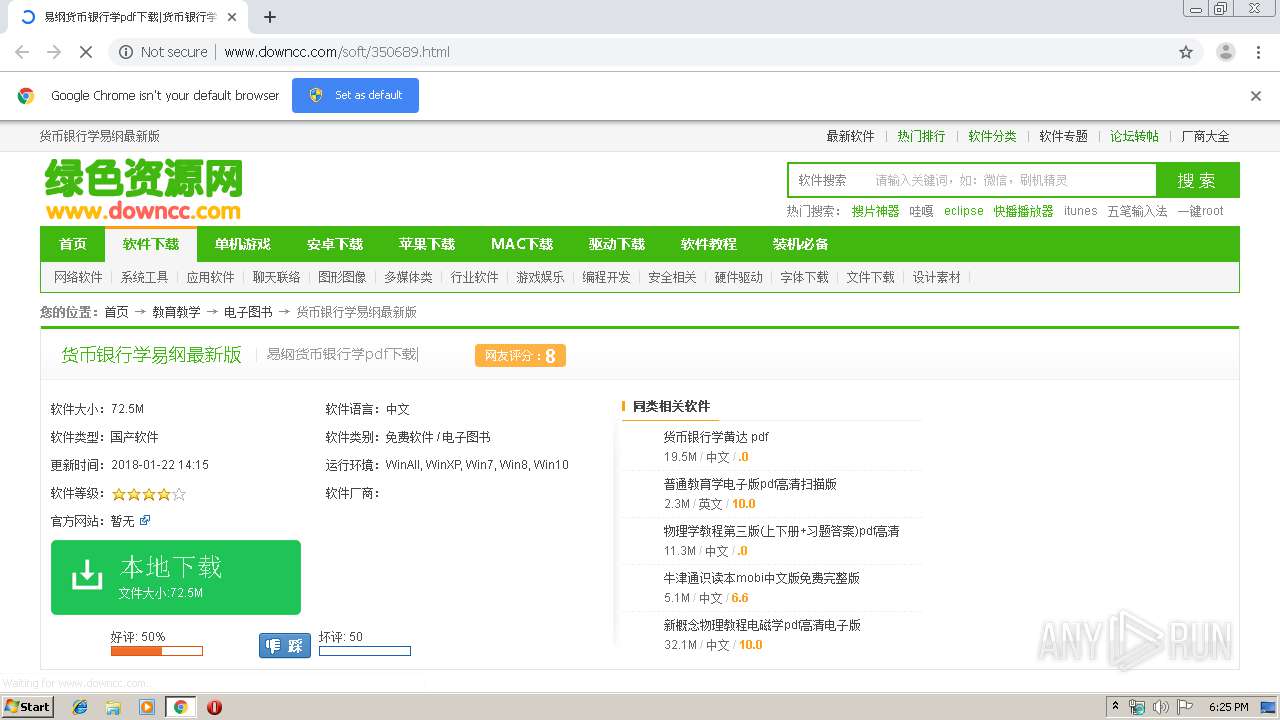The height and width of the screenshot is (720, 1280).
Task: Click the 本地下载 download button
Action: pyautogui.click(x=176, y=578)
